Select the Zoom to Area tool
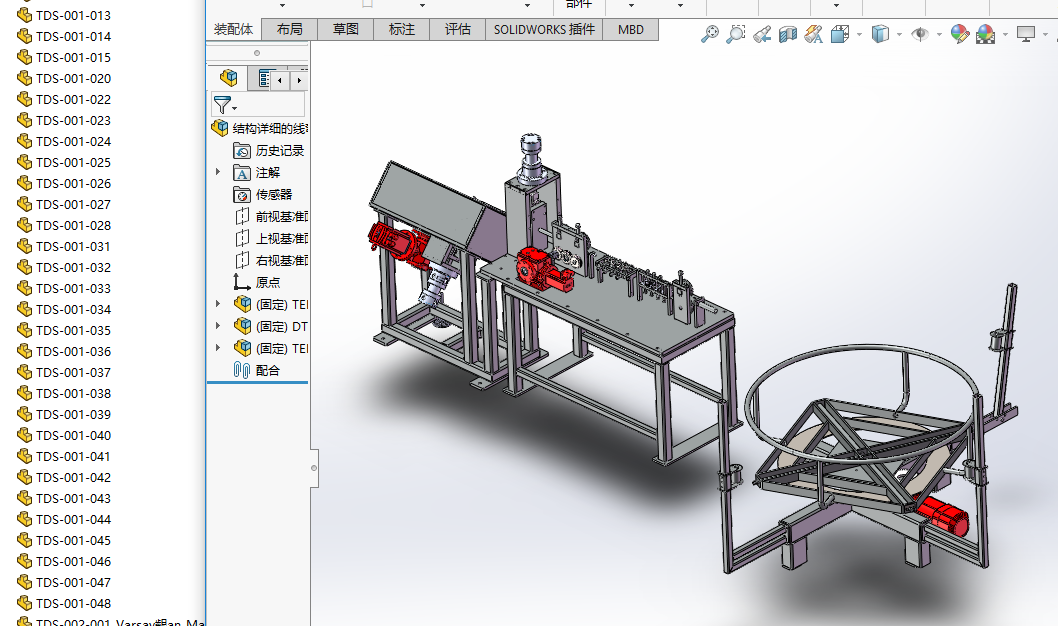 [736, 34]
